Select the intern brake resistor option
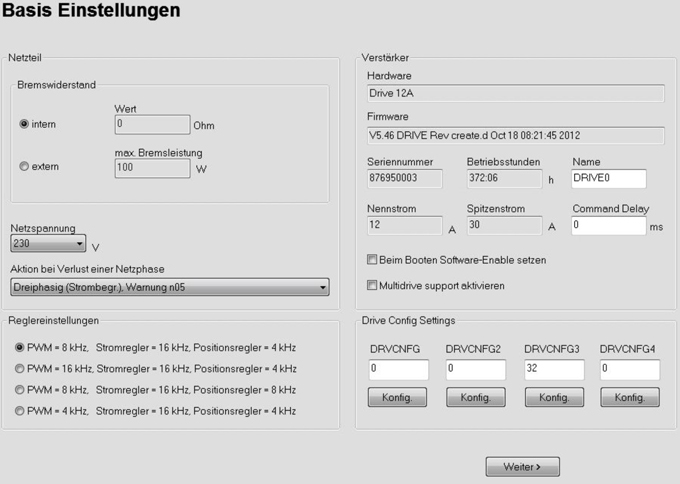This screenshot has height=484, width=680. tap(24, 124)
